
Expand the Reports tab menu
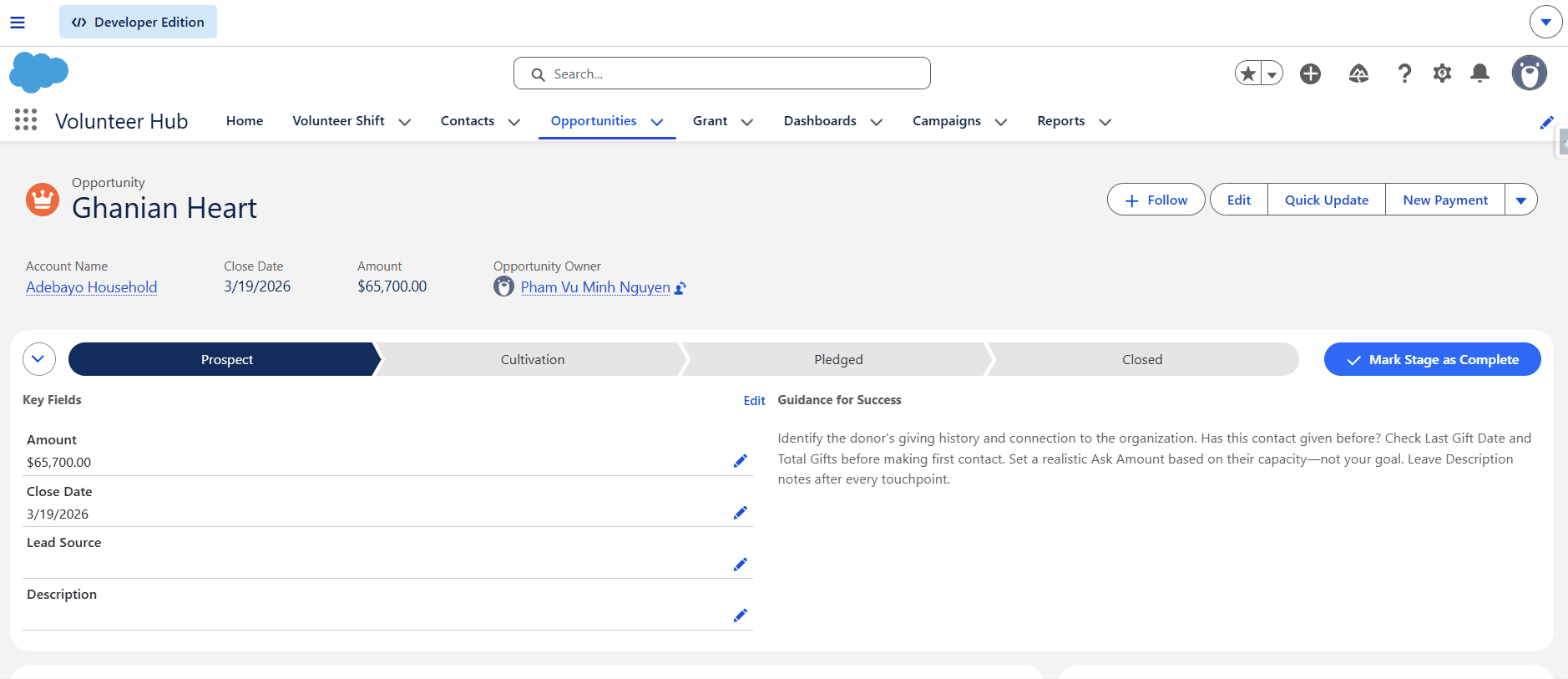click(x=1105, y=122)
